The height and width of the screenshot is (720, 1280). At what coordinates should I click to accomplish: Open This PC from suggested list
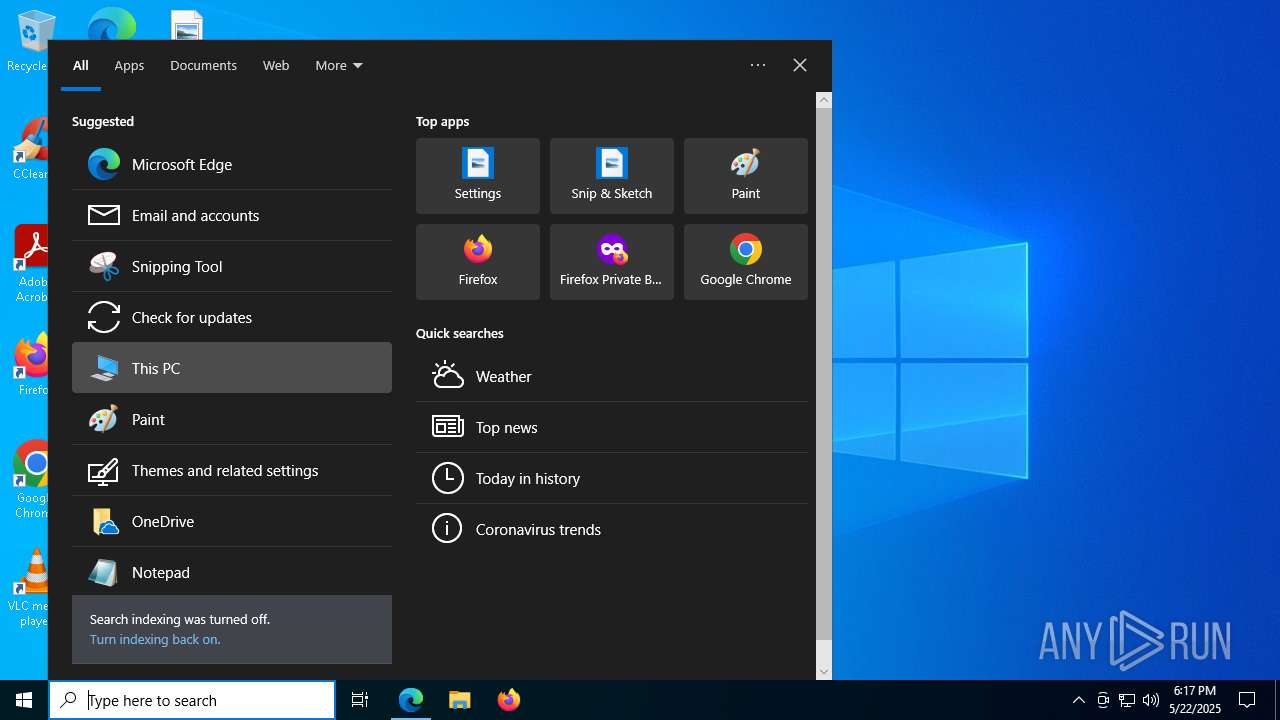tap(232, 368)
